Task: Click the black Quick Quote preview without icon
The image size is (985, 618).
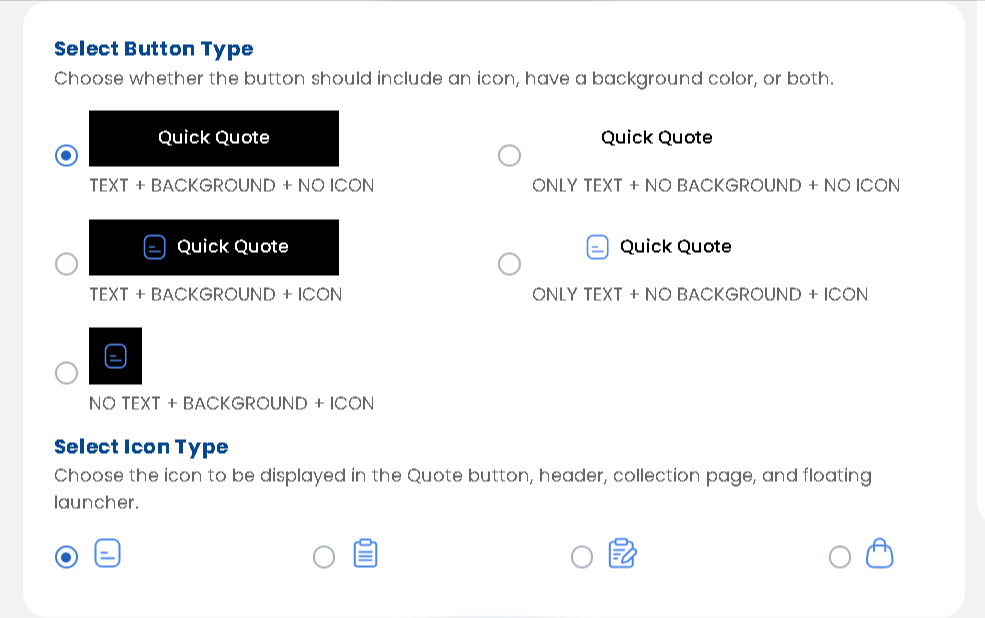Action: point(214,138)
